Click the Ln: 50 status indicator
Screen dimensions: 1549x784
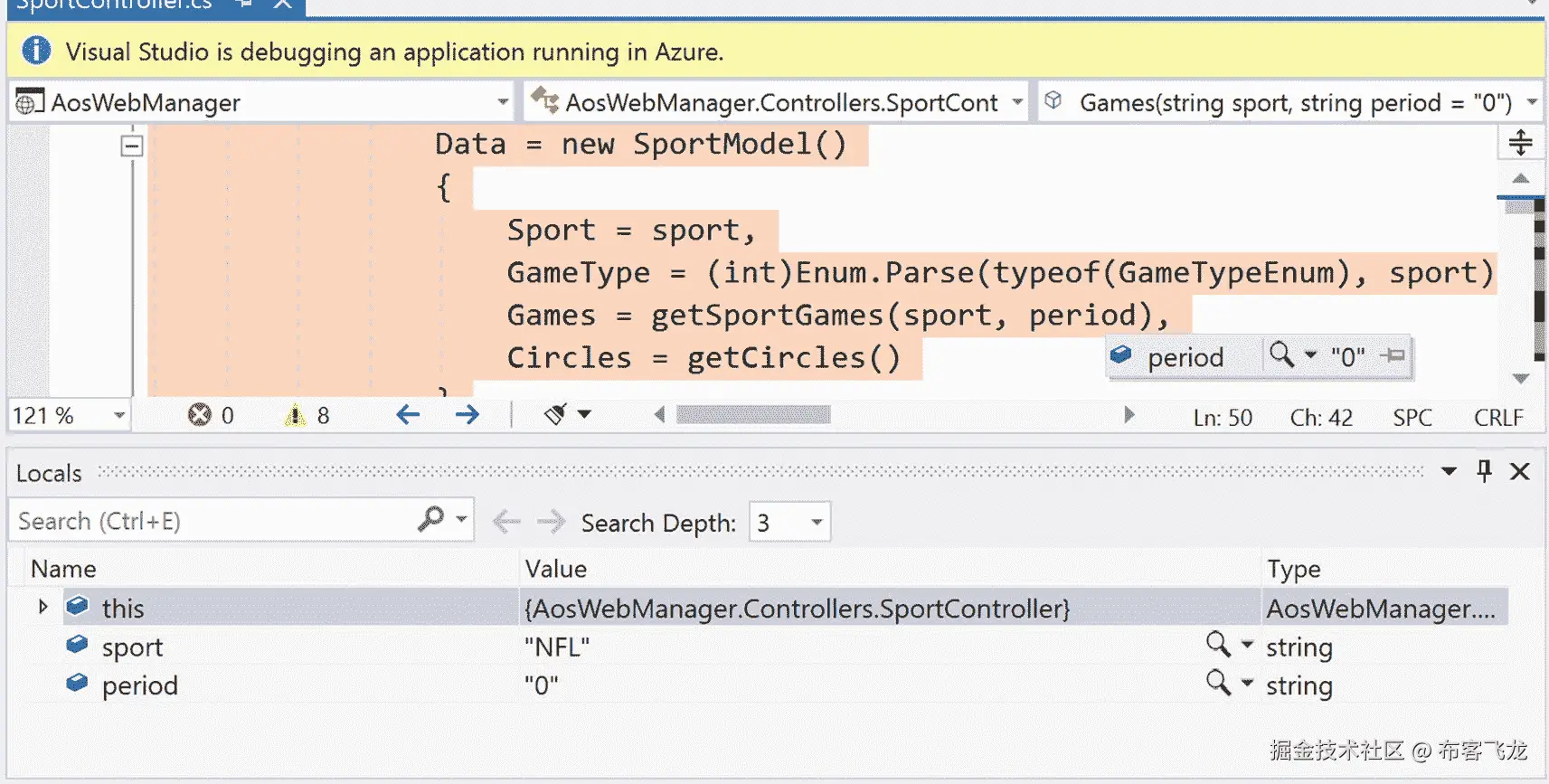pyautogui.click(x=1223, y=417)
